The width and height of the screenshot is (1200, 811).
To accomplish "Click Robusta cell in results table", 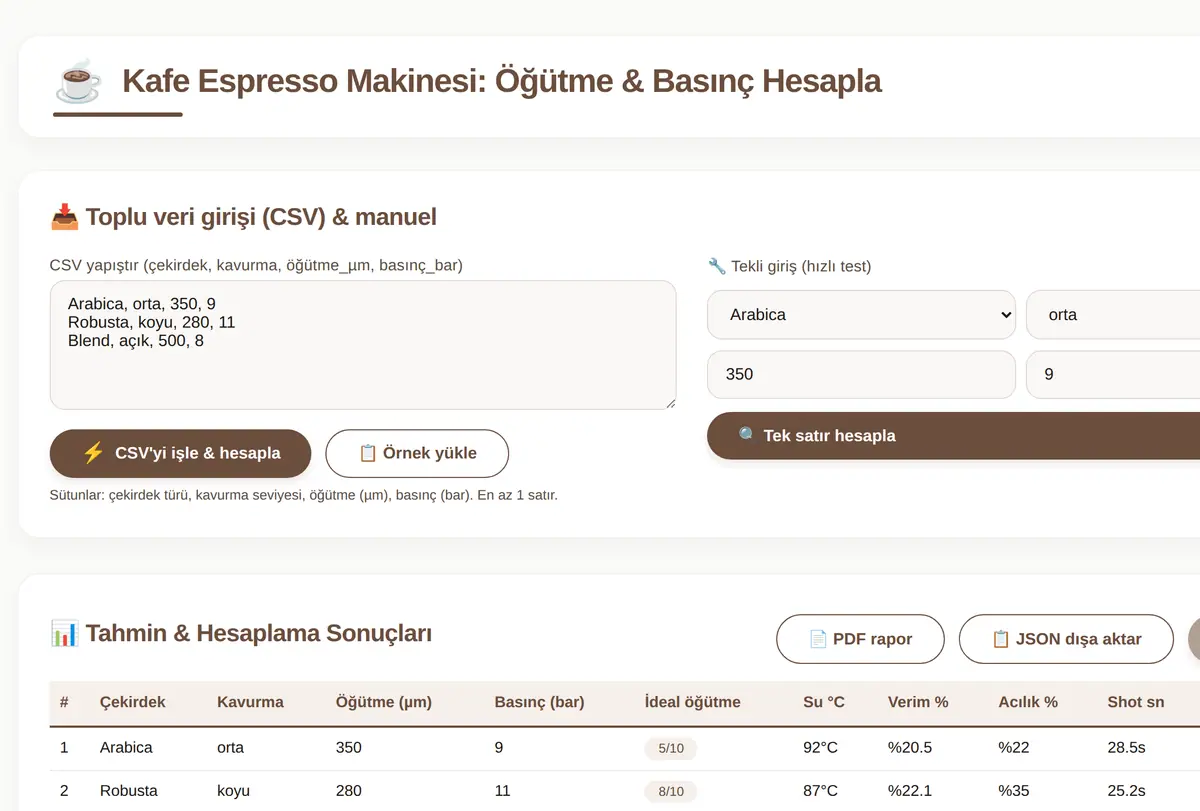I will 129,790.
